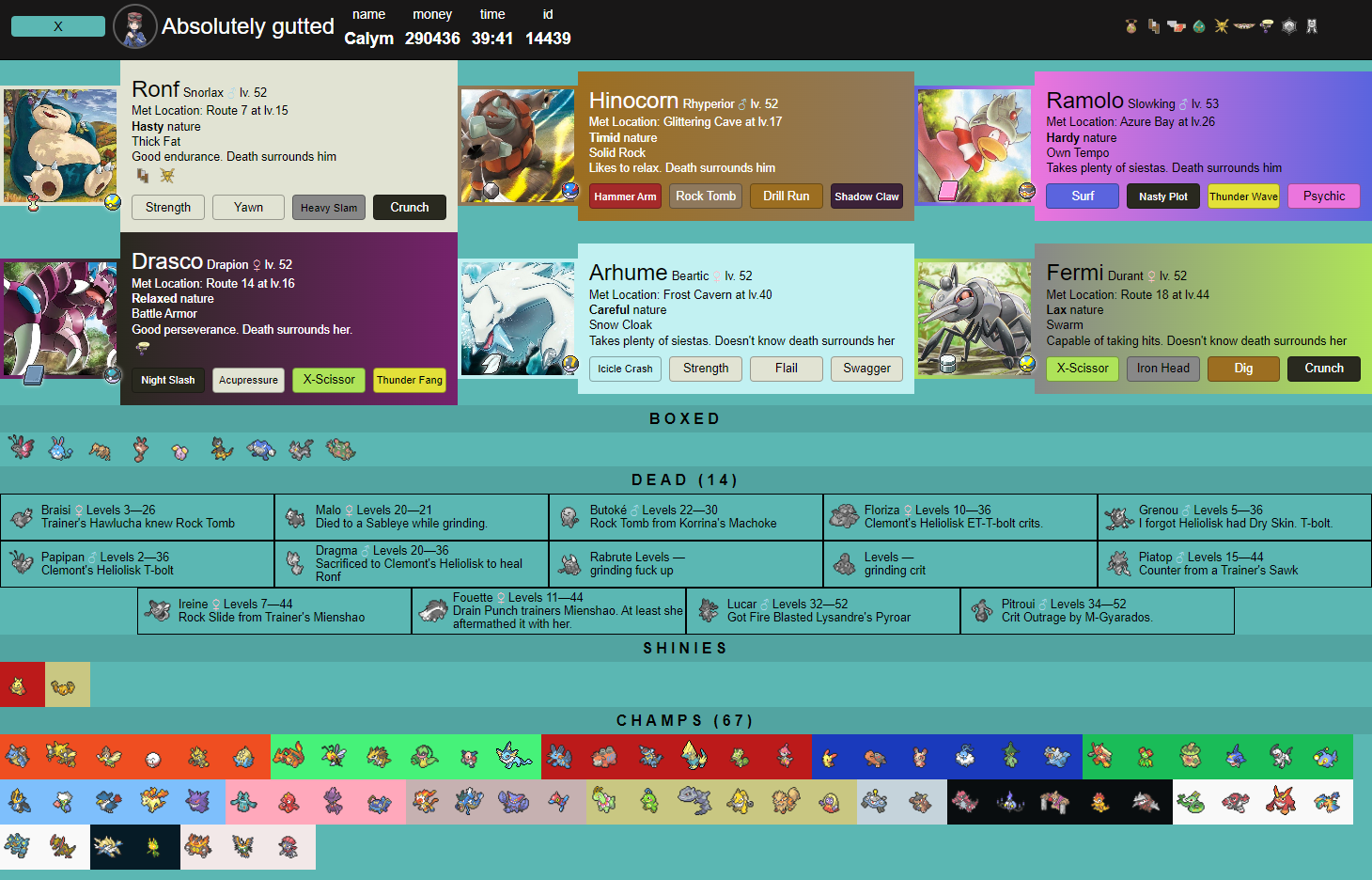
Task: Click the trainer name Calym
Action: (x=368, y=39)
